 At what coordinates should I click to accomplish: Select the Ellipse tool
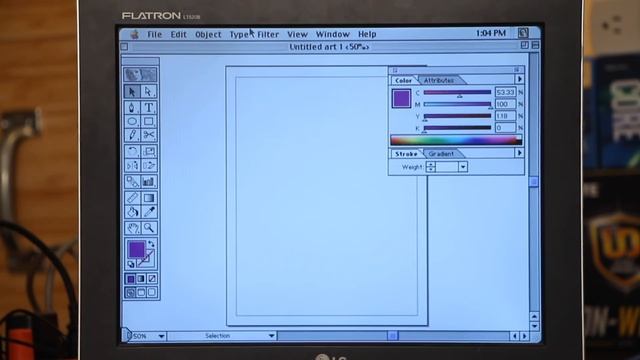coord(132,122)
